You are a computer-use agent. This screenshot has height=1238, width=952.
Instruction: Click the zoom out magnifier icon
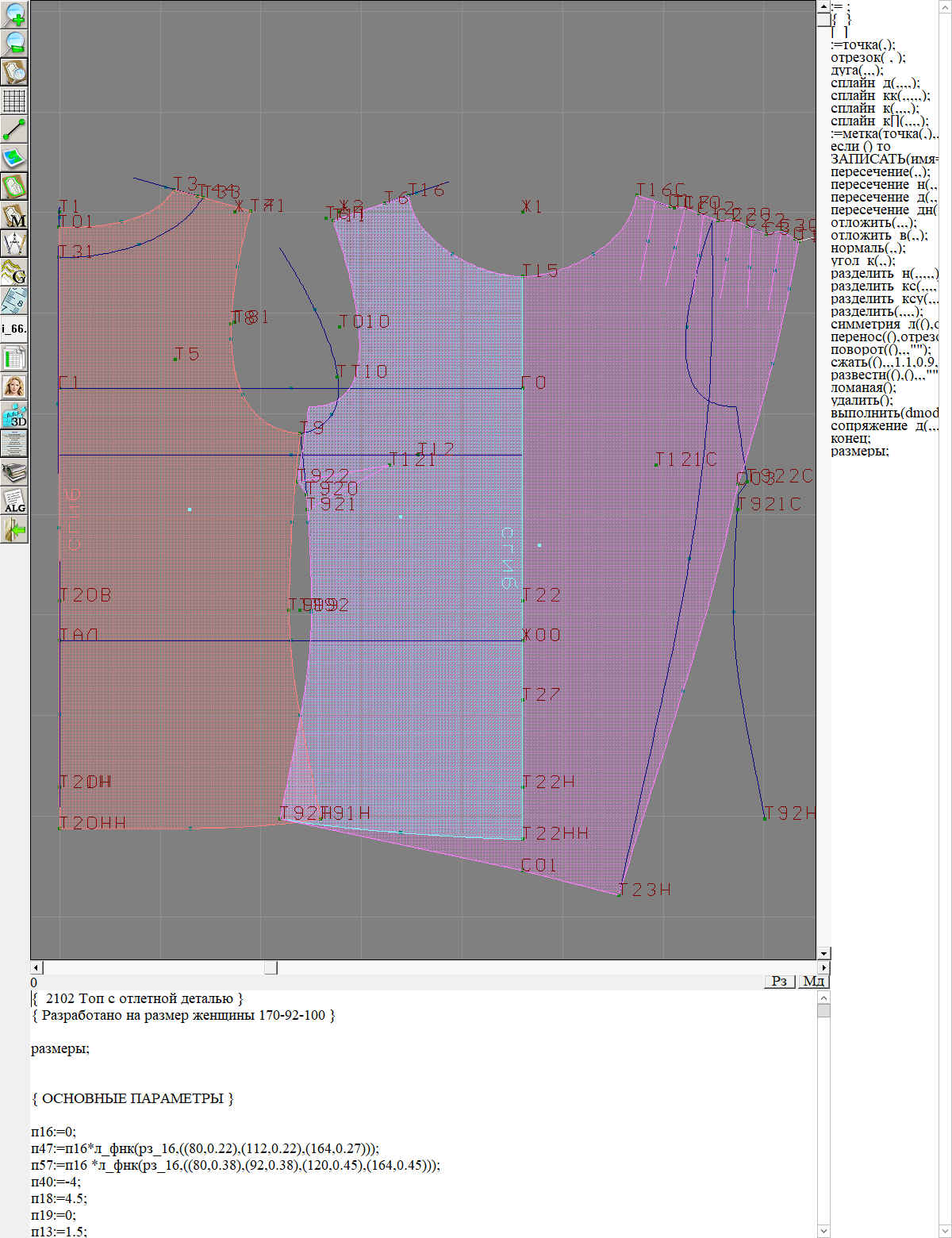pos(14,43)
